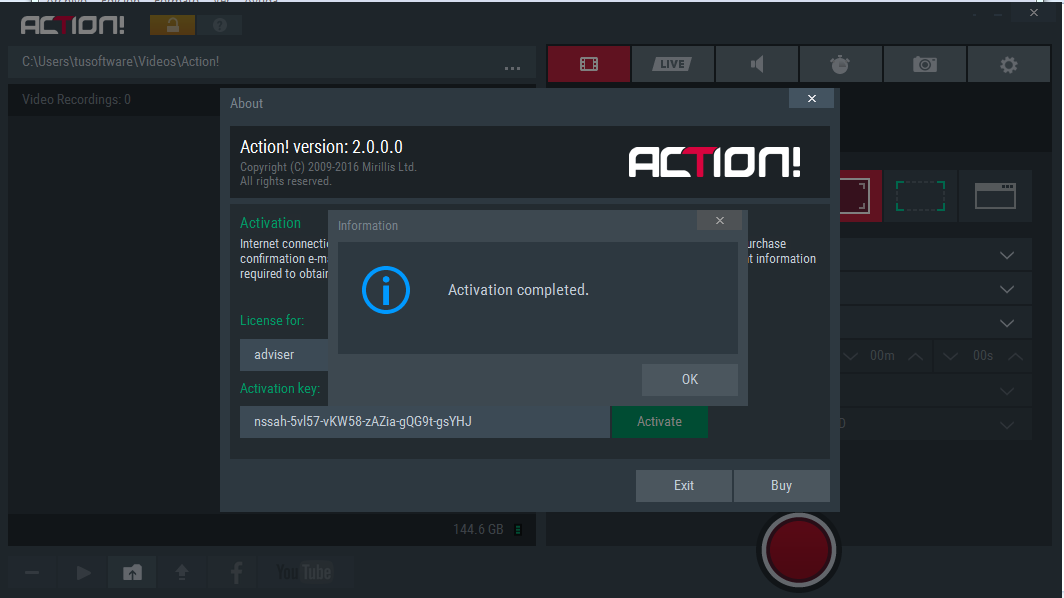Share recording to Facebook
Image resolution: width=1064 pixels, height=598 pixels.
[x=236, y=573]
